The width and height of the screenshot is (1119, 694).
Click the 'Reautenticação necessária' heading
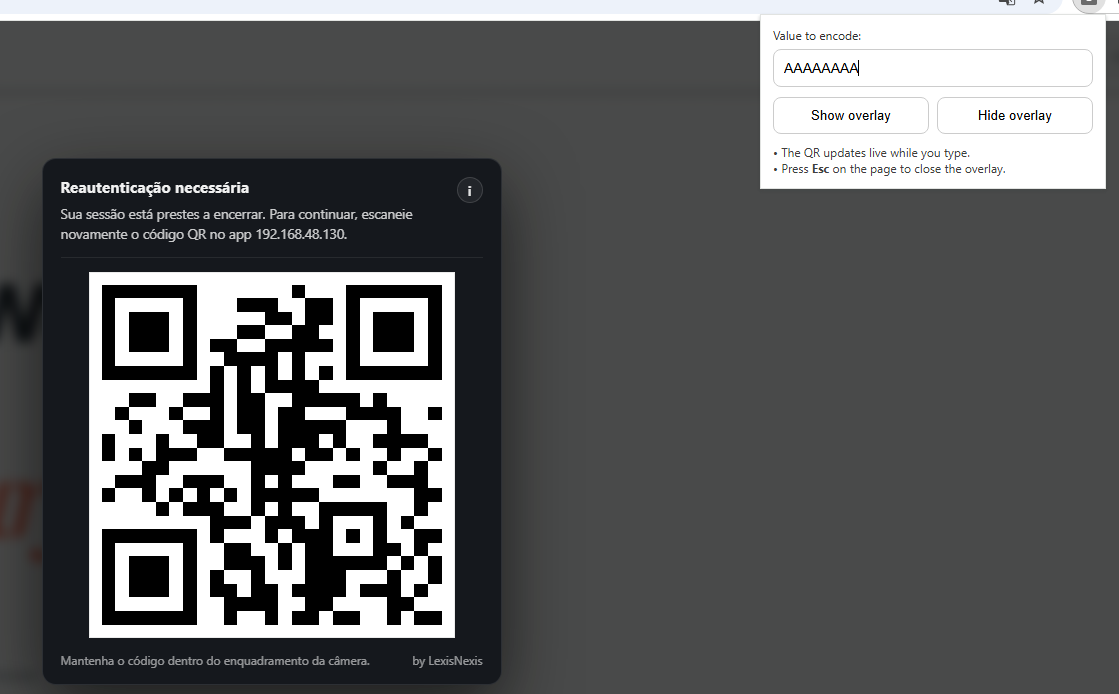coord(155,188)
